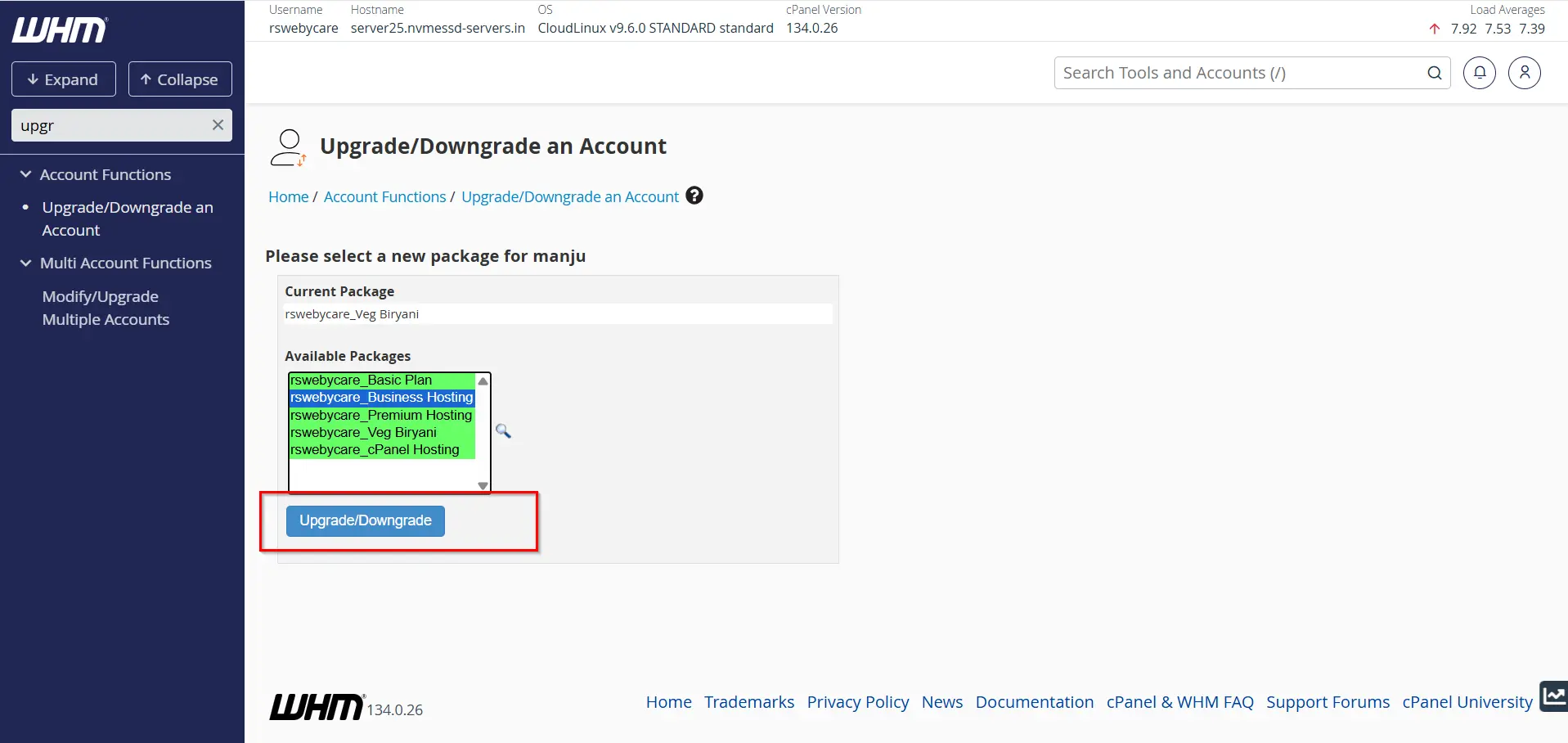
Task: Click the package list scroll up arrow
Action: [483, 381]
